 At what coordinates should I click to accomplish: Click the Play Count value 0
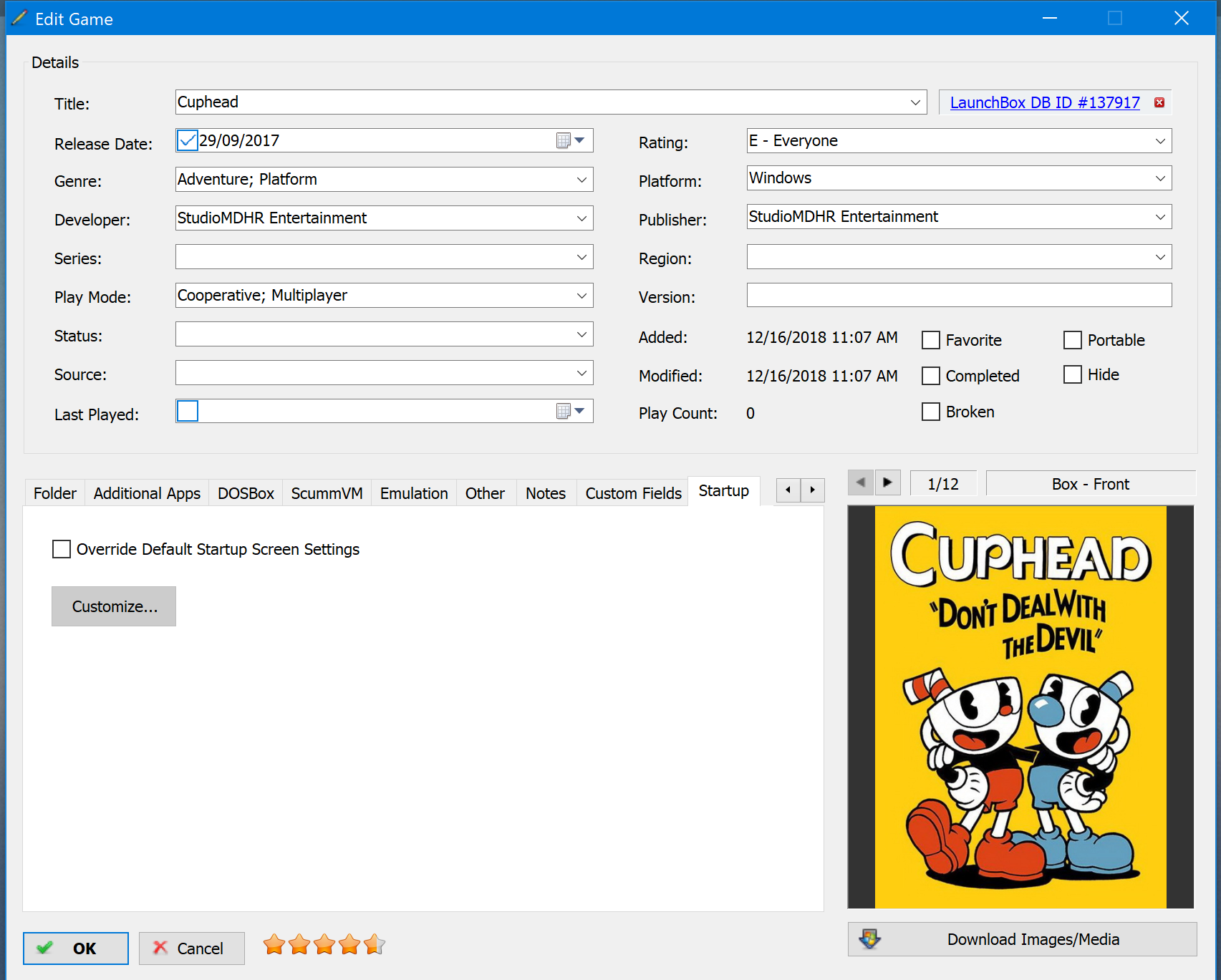[x=751, y=413]
